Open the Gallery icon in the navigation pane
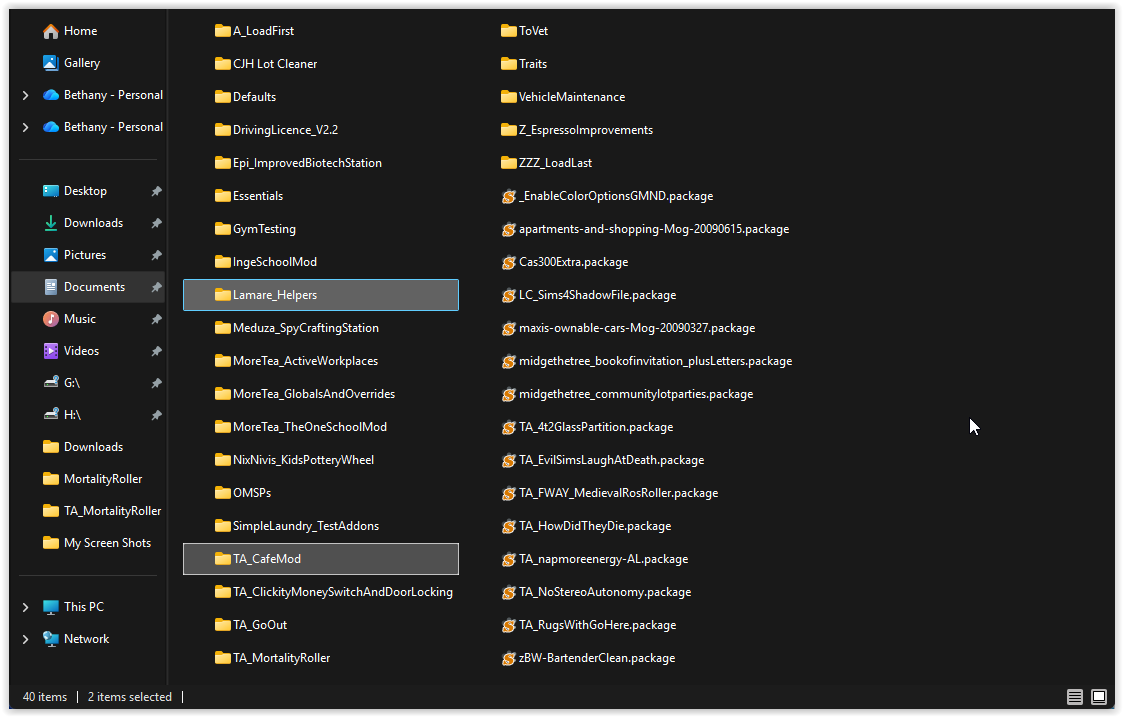This screenshot has width=1123, height=717. pos(52,63)
